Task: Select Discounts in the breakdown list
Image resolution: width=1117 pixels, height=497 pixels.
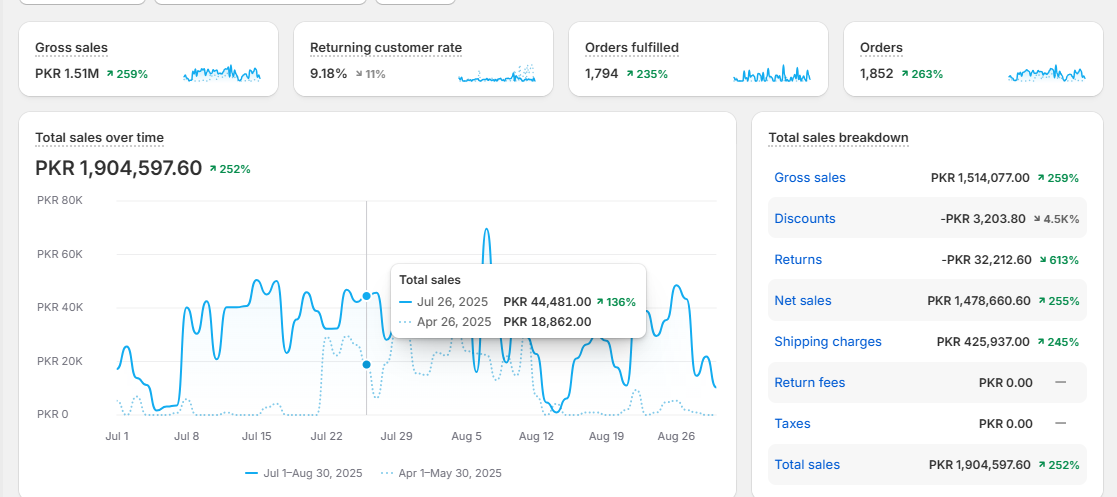Action: [804, 219]
